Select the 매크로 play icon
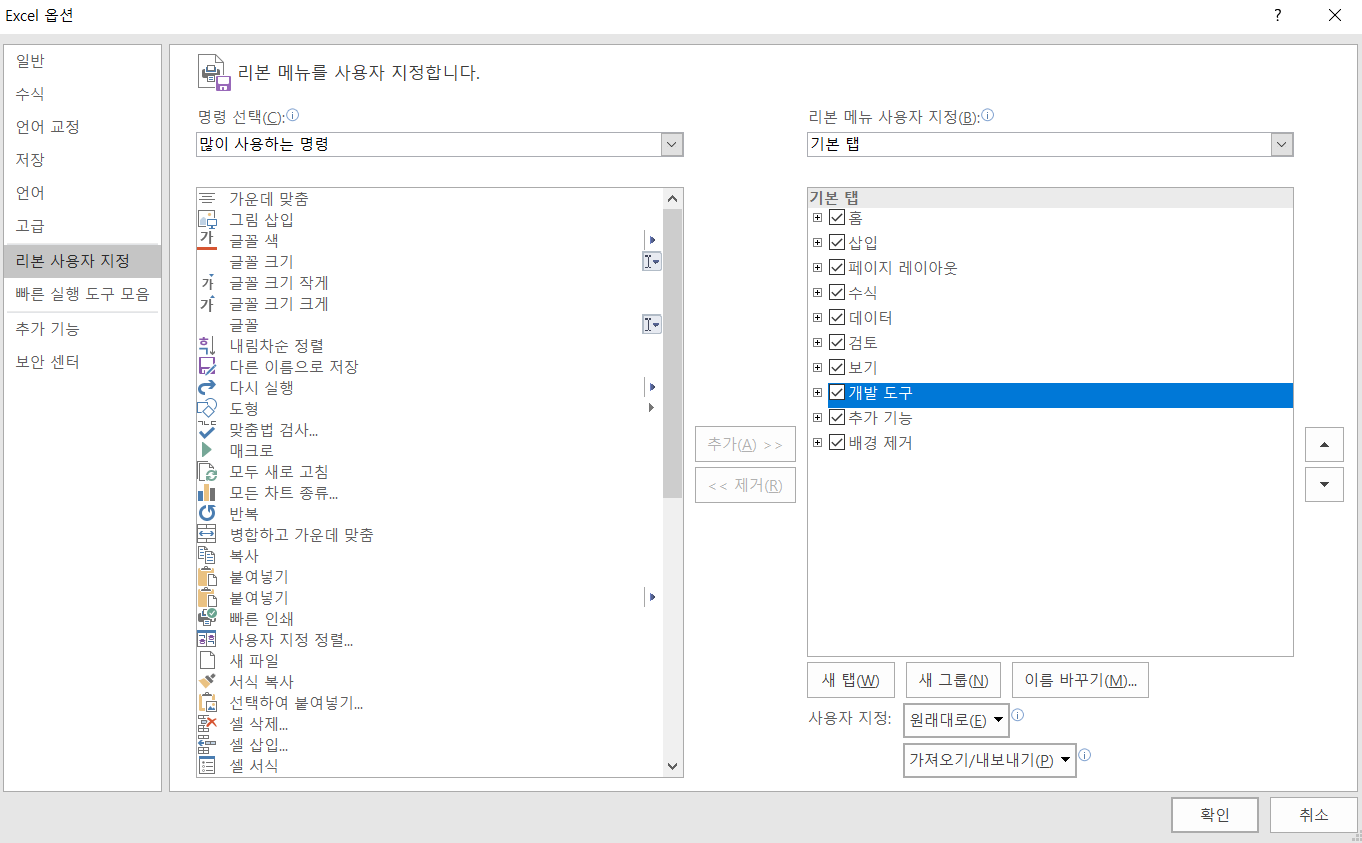 click(x=207, y=451)
